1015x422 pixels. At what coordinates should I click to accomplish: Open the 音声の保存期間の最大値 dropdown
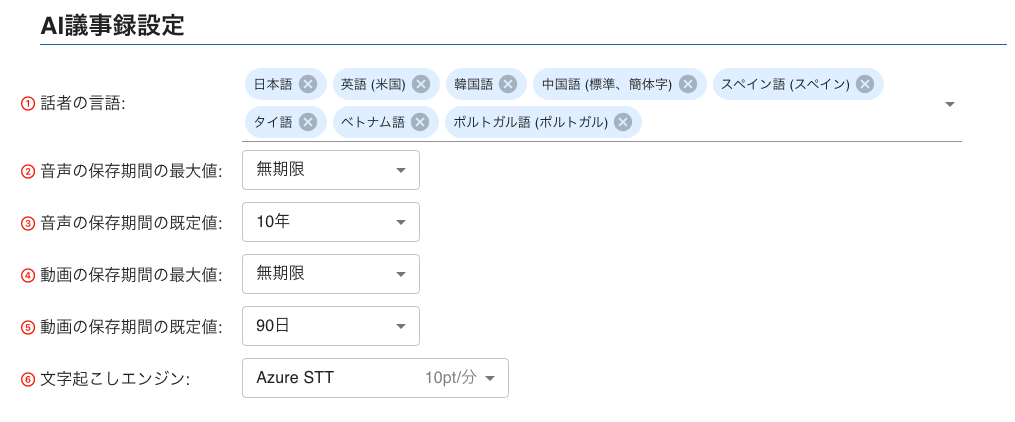[x=331, y=170]
